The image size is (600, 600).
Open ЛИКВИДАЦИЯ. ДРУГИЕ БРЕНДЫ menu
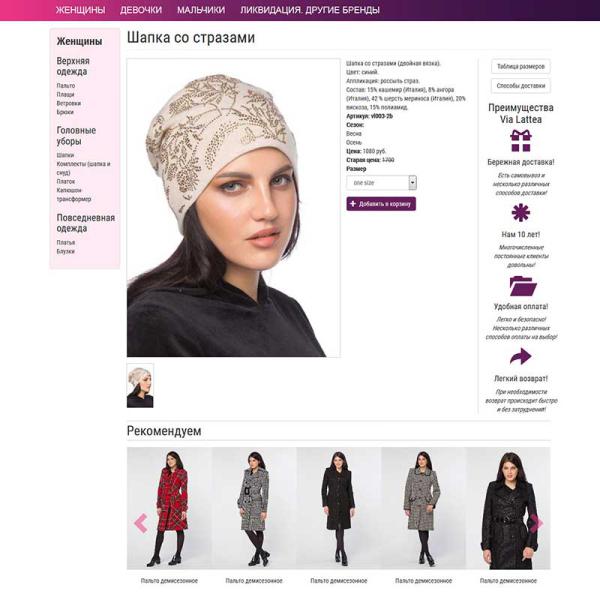click(310, 10)
